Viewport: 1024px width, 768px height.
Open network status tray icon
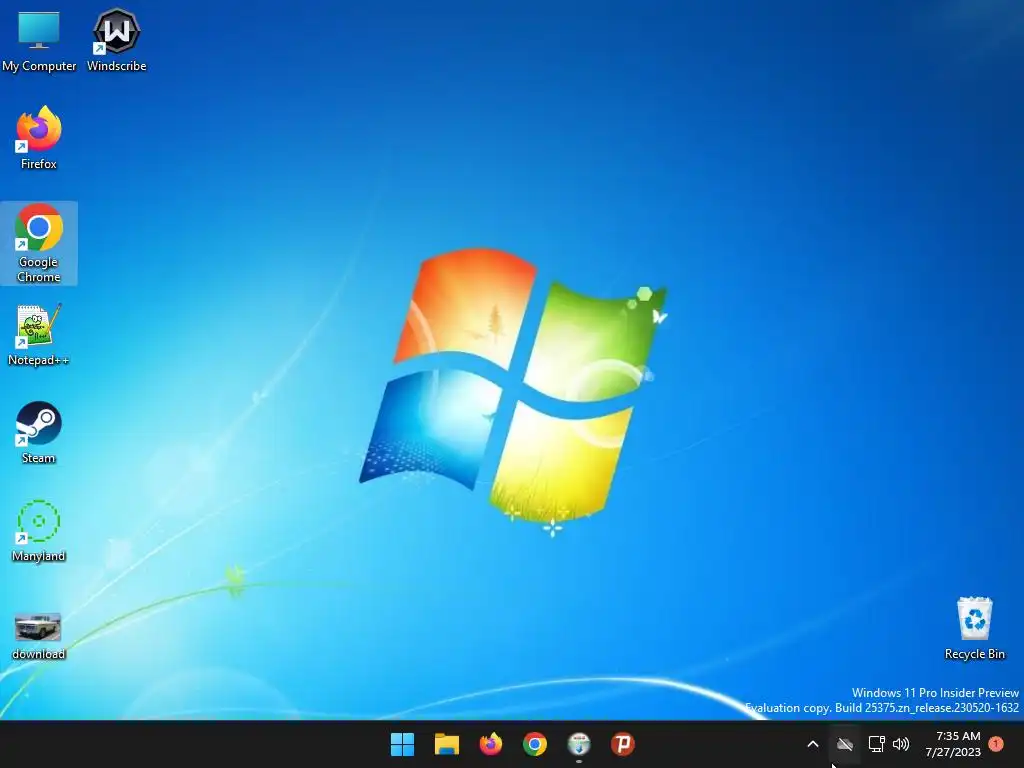[876, 744]
